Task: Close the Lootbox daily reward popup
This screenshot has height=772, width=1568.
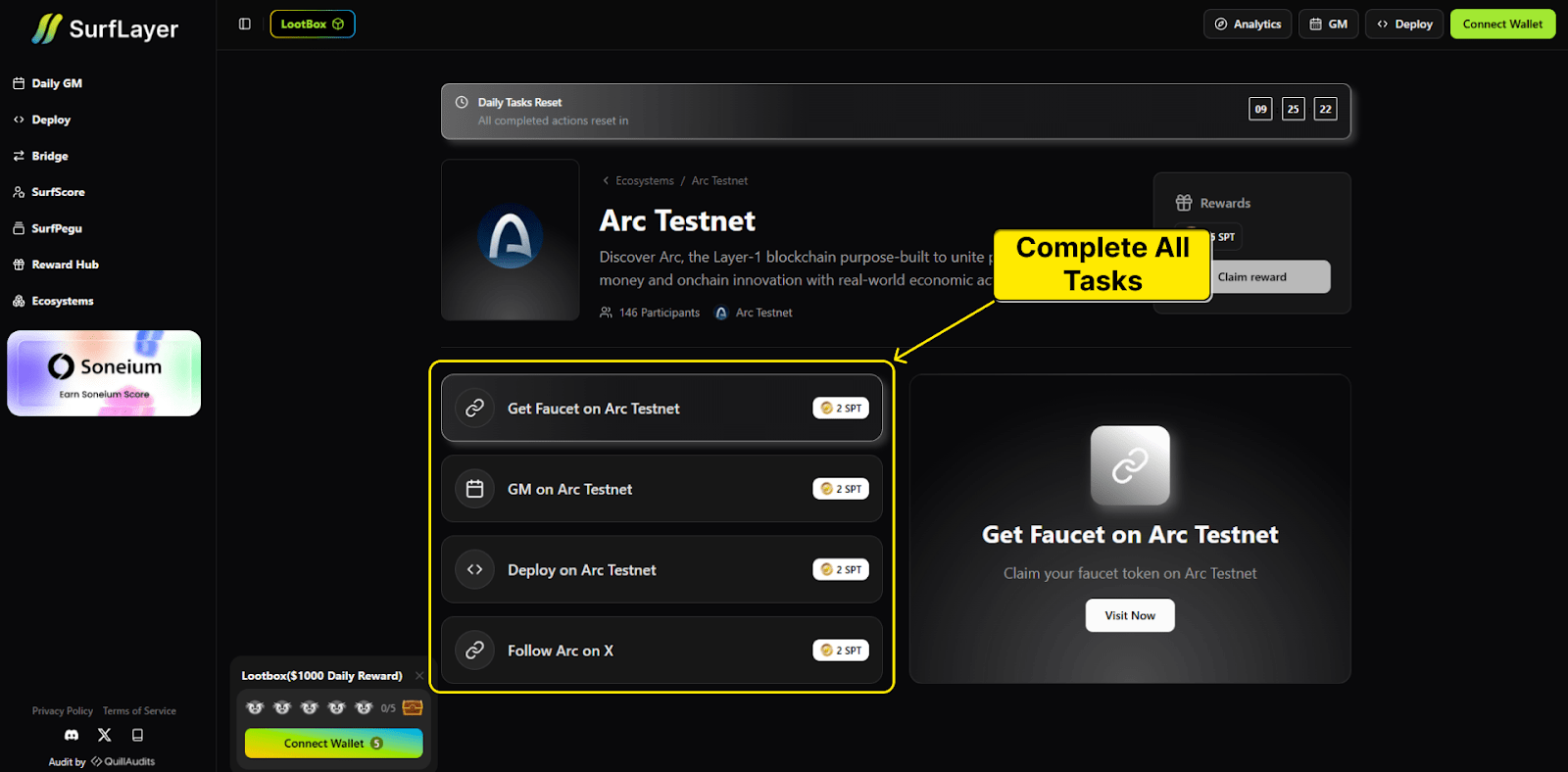Action: click(419, 676)
